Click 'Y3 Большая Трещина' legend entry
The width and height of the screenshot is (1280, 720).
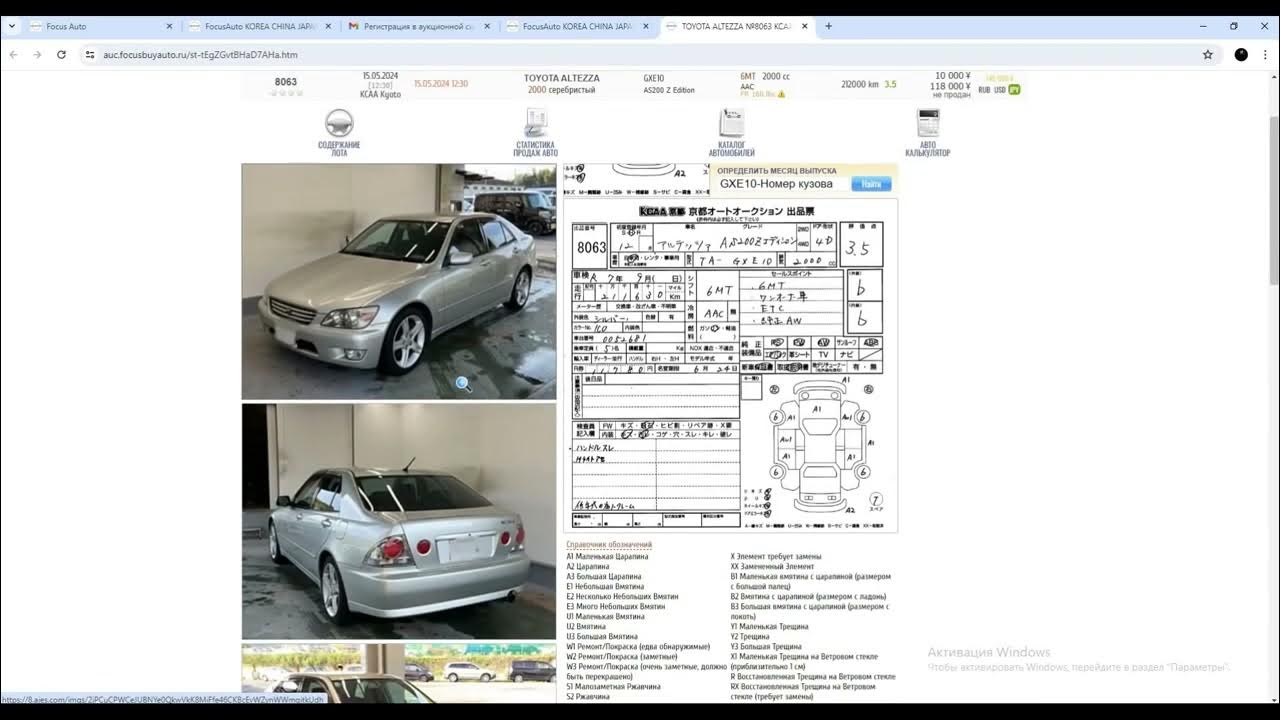pyautogui.click(x=766, y=646)
